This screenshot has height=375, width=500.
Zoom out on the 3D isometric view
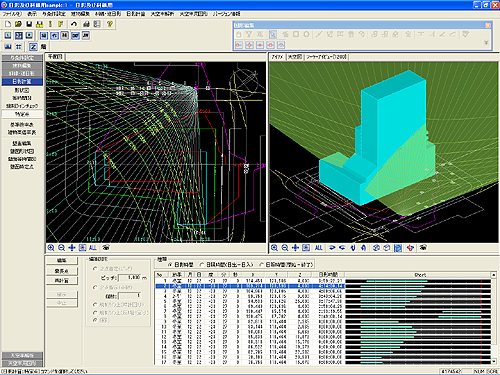tap(285, 248)
